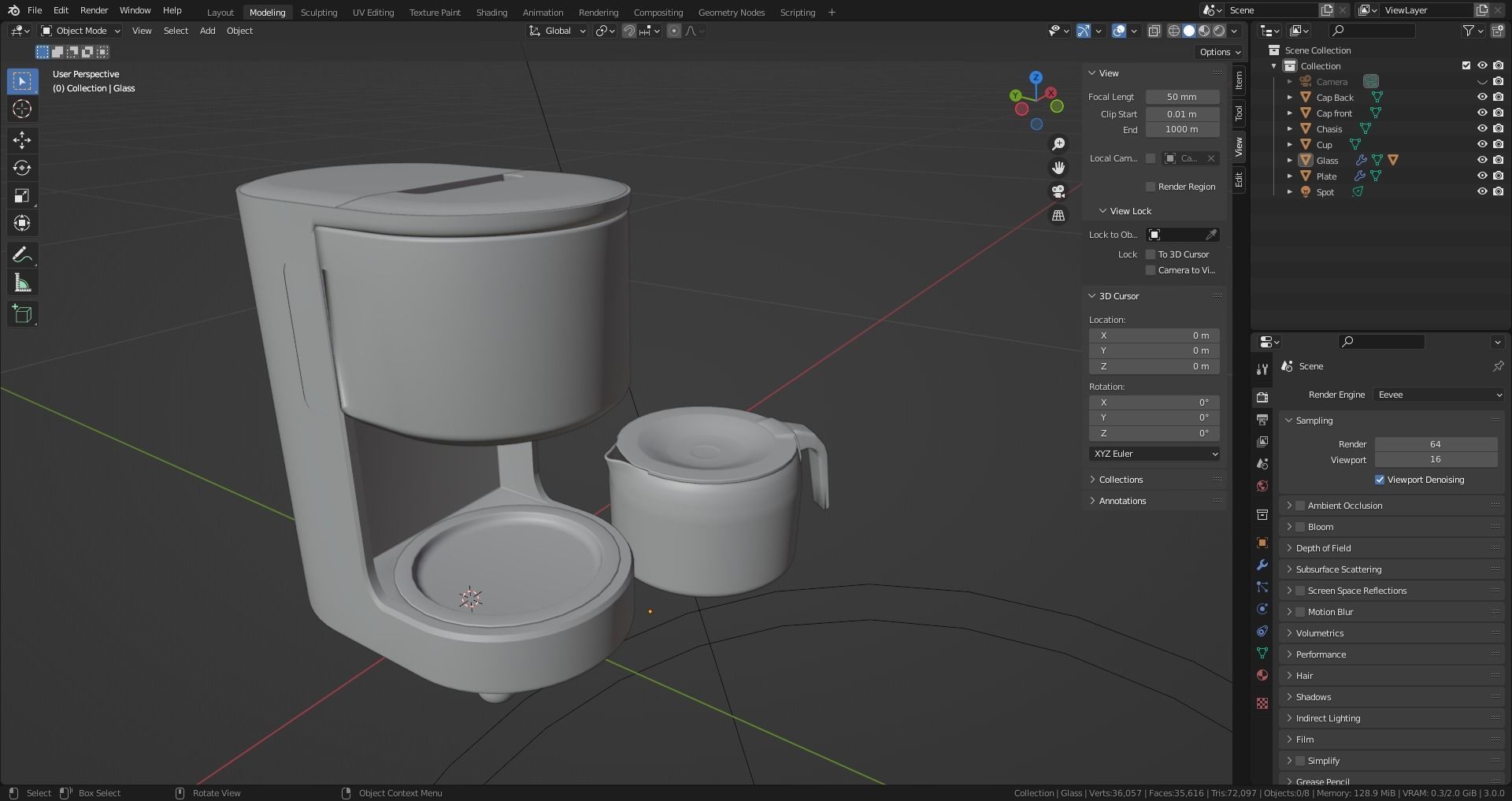Enable Camera to View lock checkbox
The width and height of the screenshot is (1512, 801).
[1151, 270]
